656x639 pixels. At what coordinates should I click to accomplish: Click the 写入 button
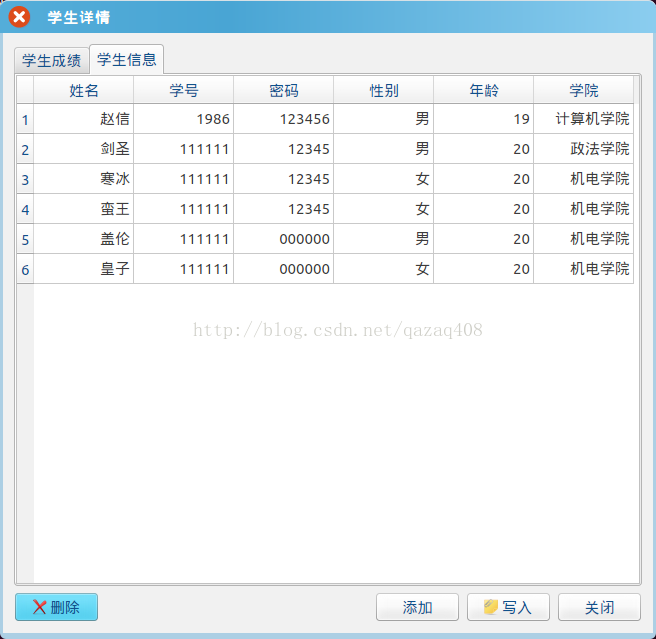point(508,607)
